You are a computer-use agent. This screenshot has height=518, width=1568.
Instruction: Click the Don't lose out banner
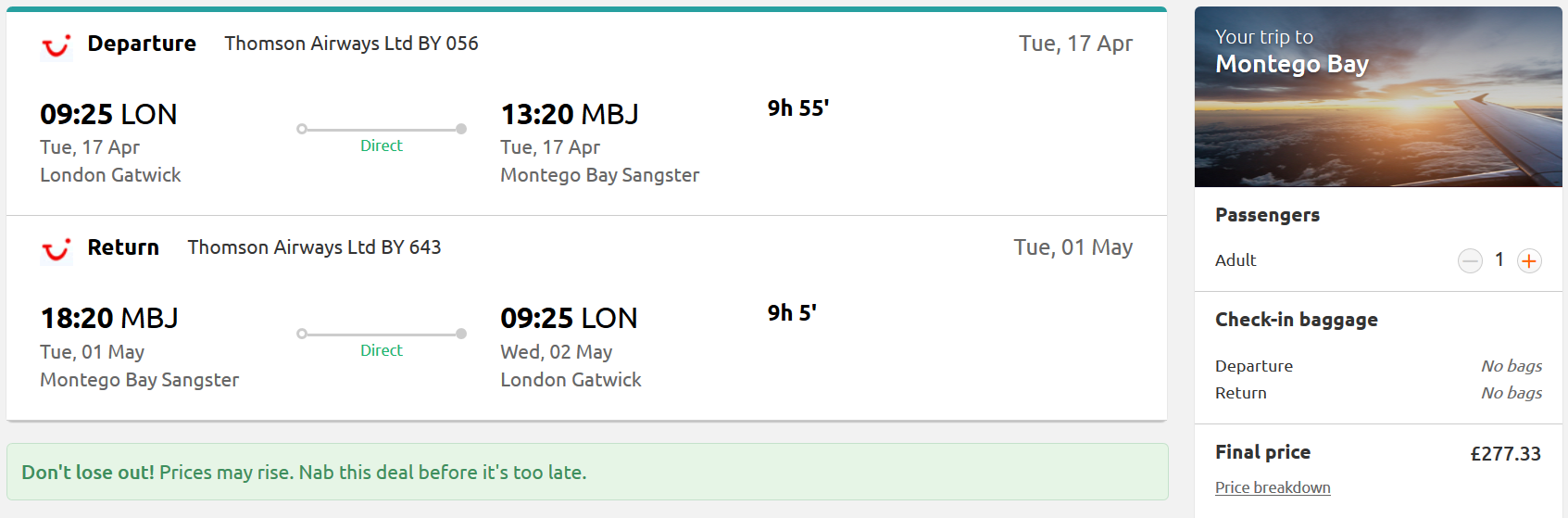587,472
